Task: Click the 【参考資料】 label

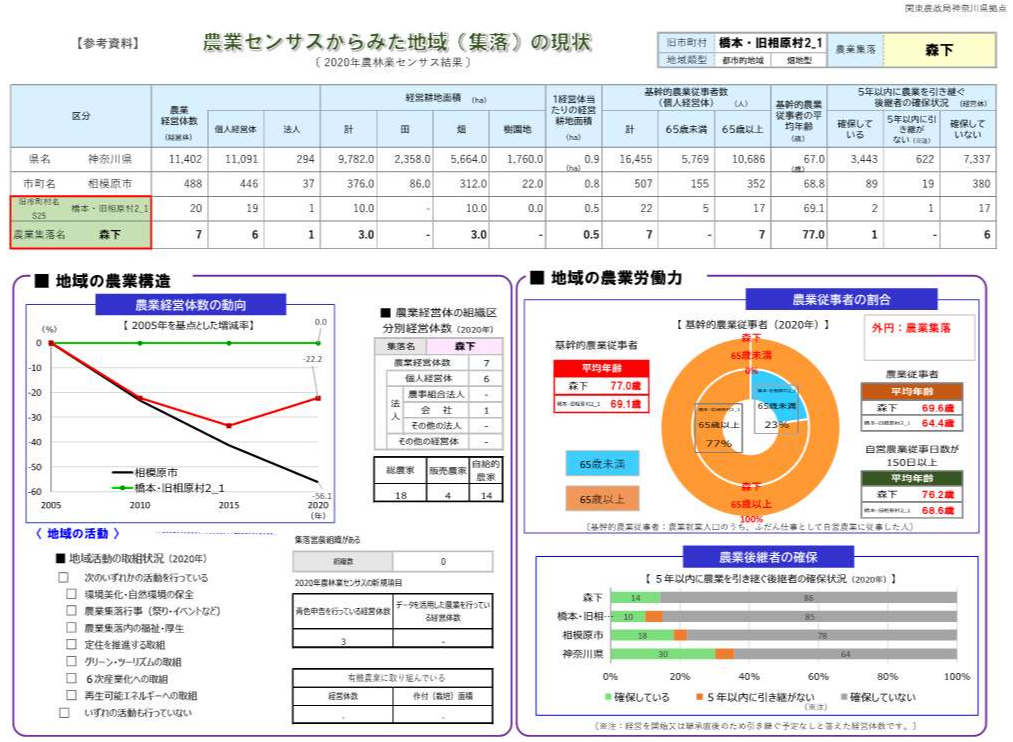Action: 107,43
